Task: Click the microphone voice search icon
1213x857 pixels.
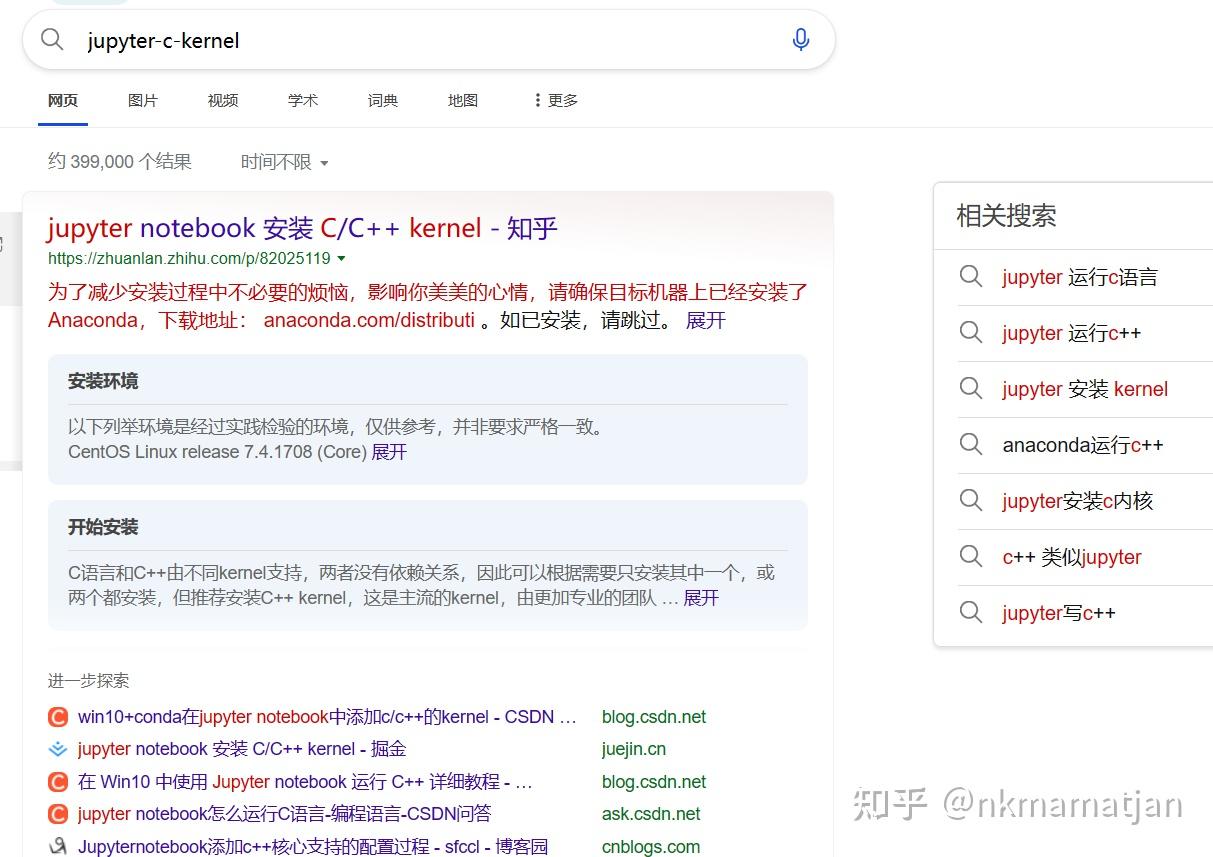Action: [x=800, y=38]
